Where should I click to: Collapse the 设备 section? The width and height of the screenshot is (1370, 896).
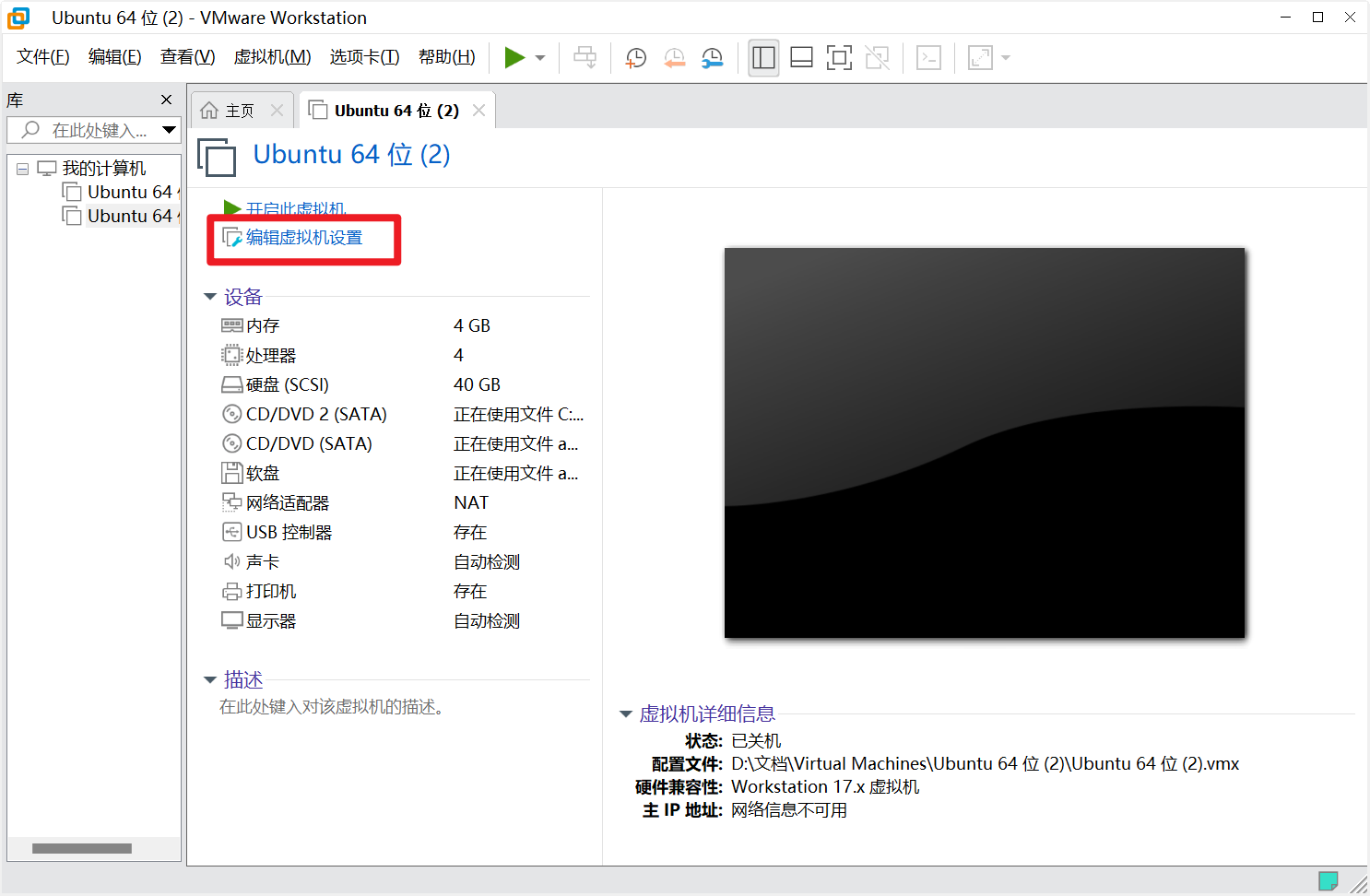210,297
